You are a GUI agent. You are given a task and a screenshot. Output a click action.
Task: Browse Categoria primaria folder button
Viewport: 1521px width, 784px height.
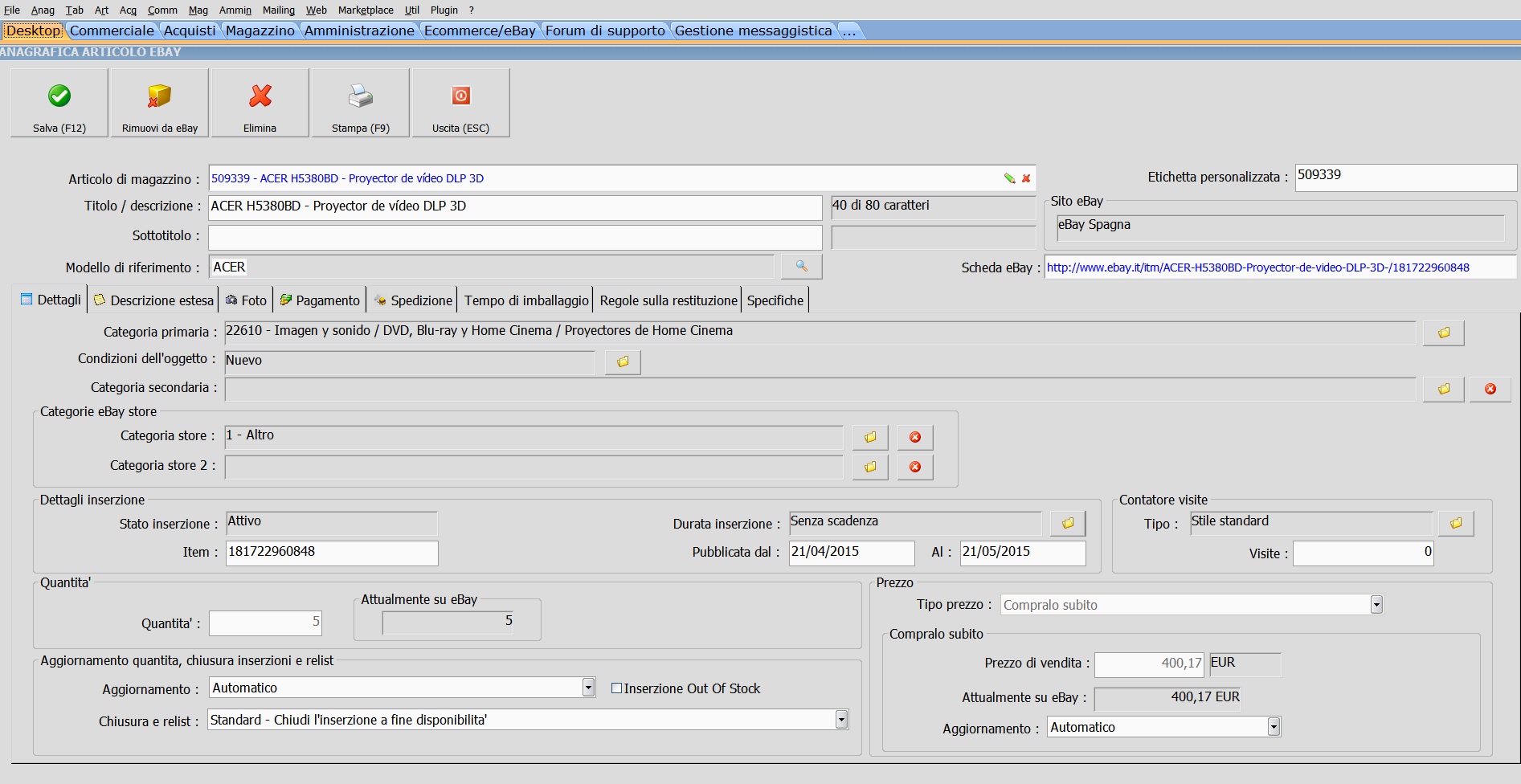coord(1444,333)
